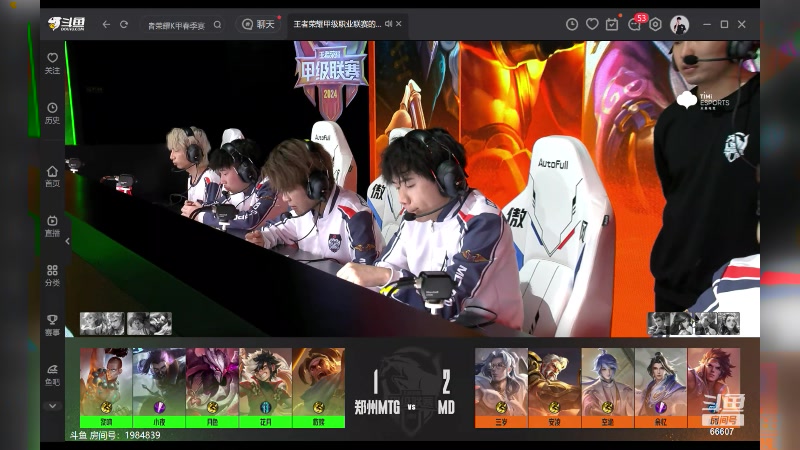The width and height of the screenshot is (800, 450).
Task: Minimize the Douyu window
Action: [x=707, y=24]
